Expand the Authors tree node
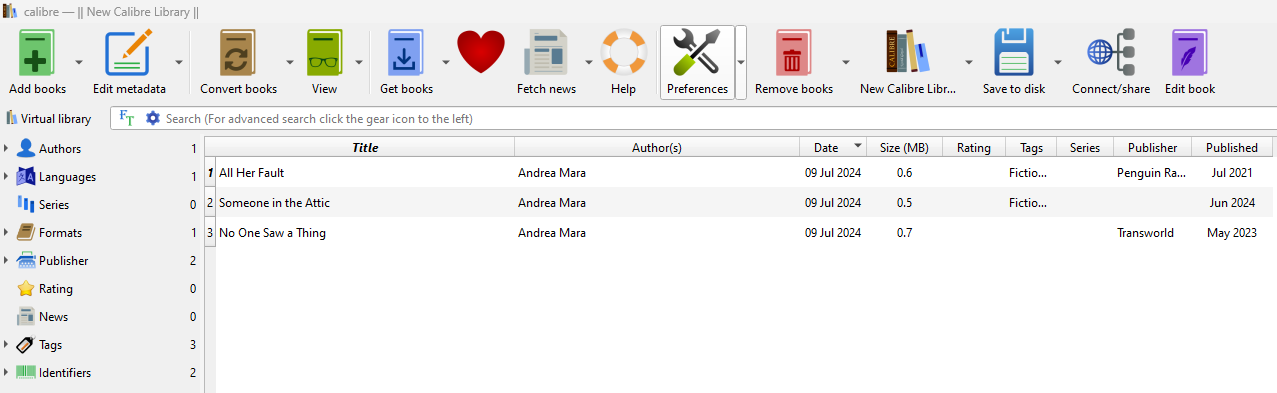This screenshot has width=1277, height=393. click(x=6, y=149)
